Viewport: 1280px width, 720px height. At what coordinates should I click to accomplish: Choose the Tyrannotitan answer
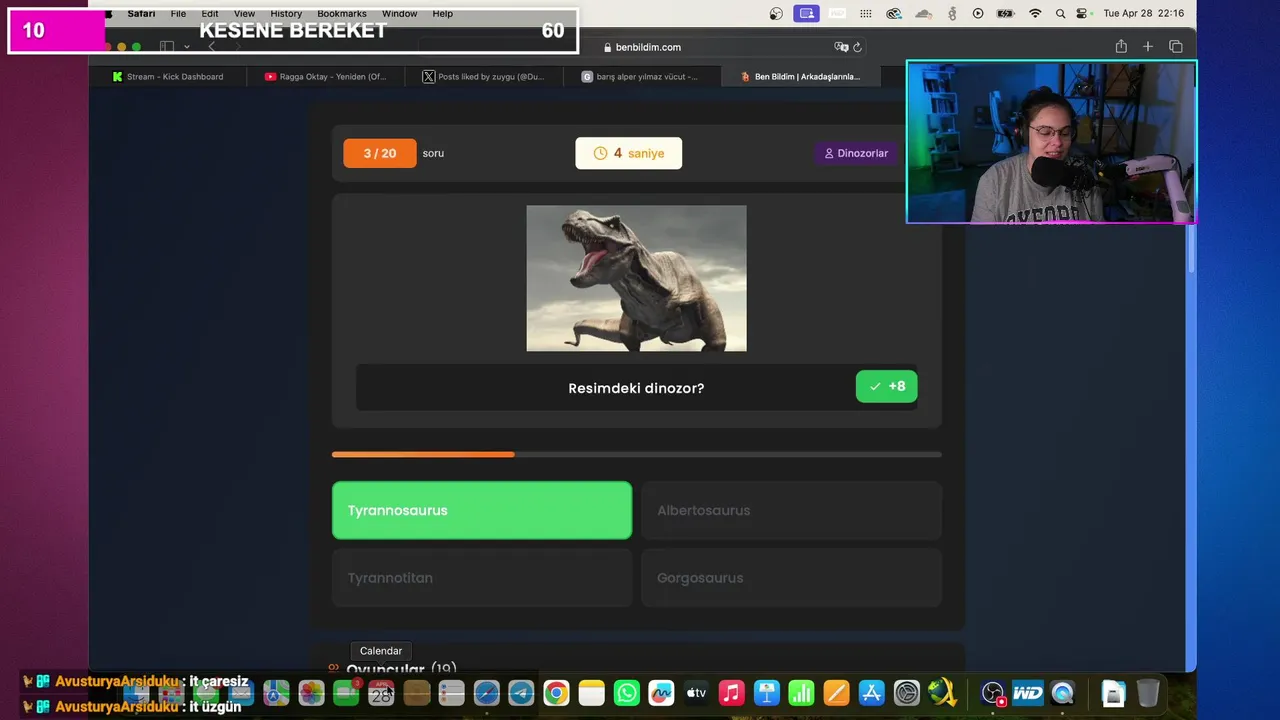coord(482,578)
